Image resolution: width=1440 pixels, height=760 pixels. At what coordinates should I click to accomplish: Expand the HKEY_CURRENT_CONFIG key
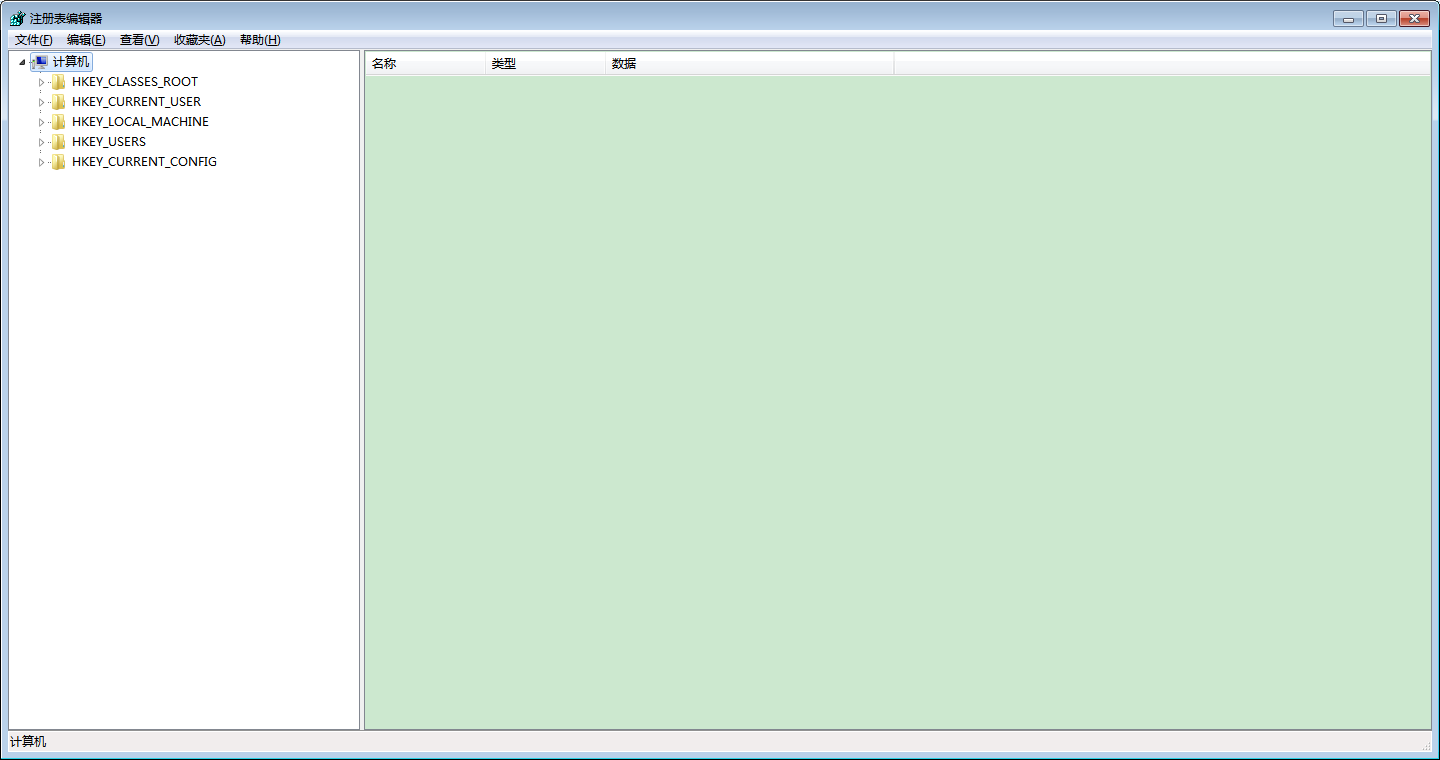point(41,162)
